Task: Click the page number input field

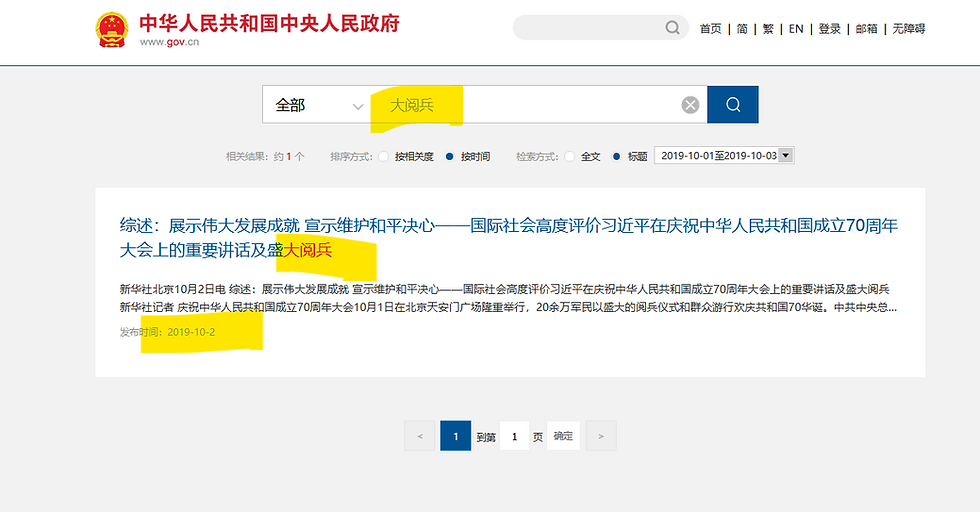Action: pos(514,436)
